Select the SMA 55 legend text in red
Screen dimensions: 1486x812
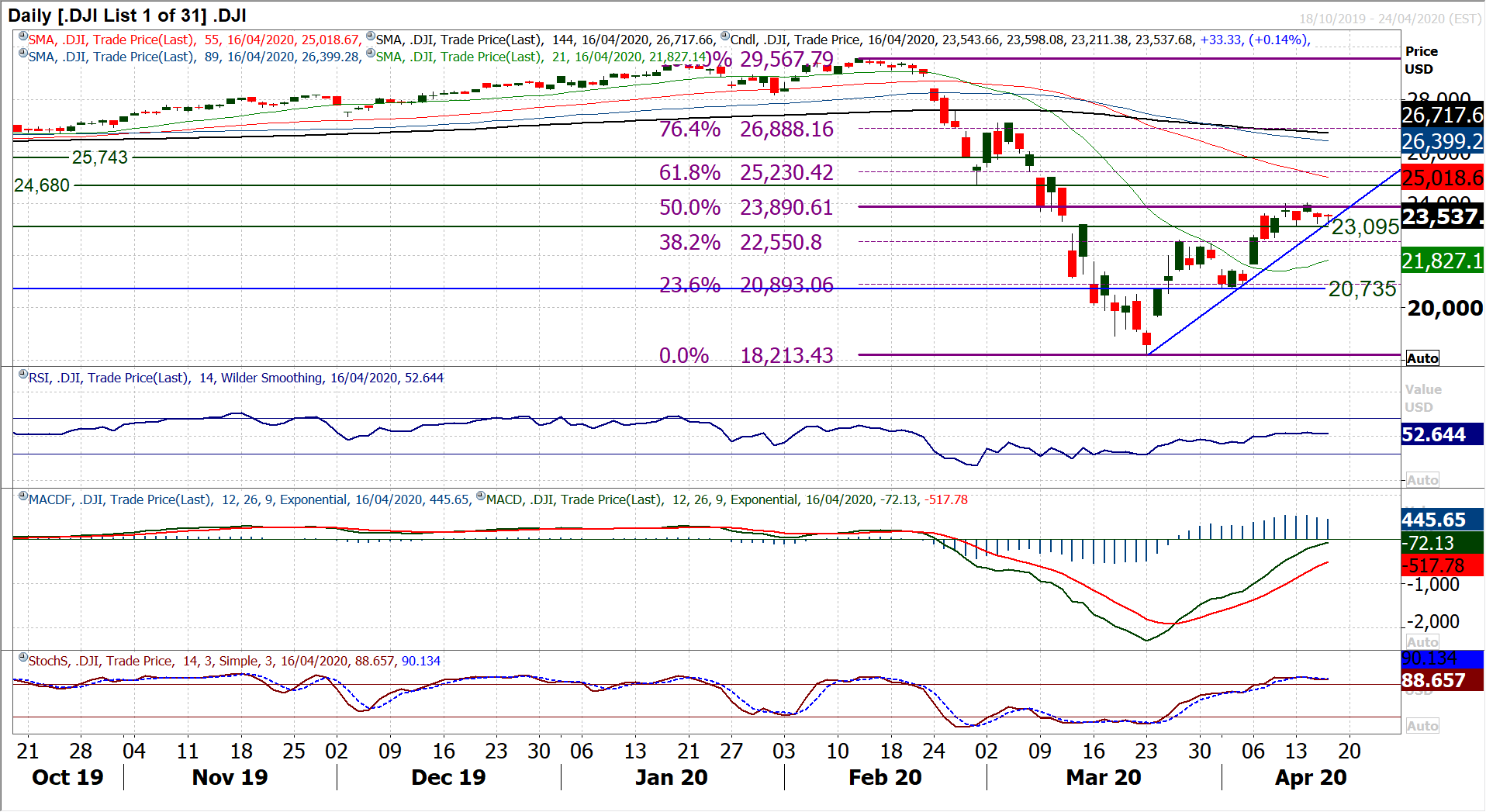tap(194, 40)
